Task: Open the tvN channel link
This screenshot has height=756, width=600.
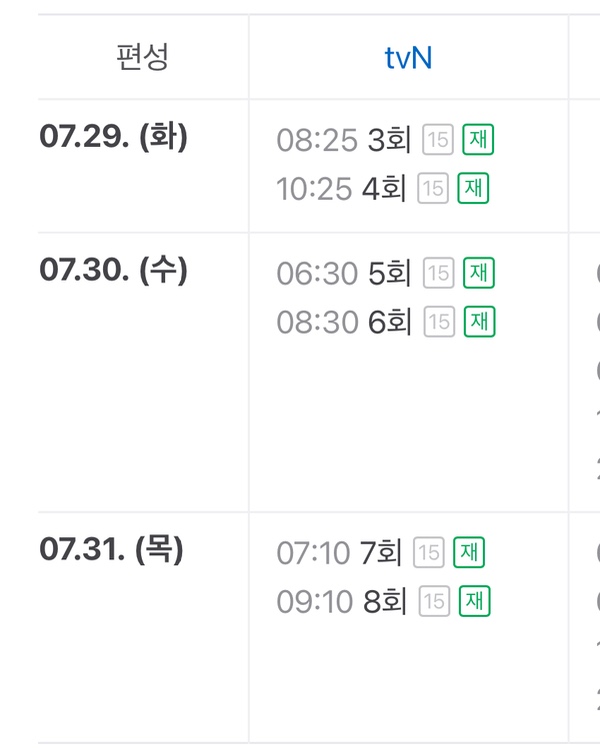Action: pyautogui.click(x=408, y=58)
